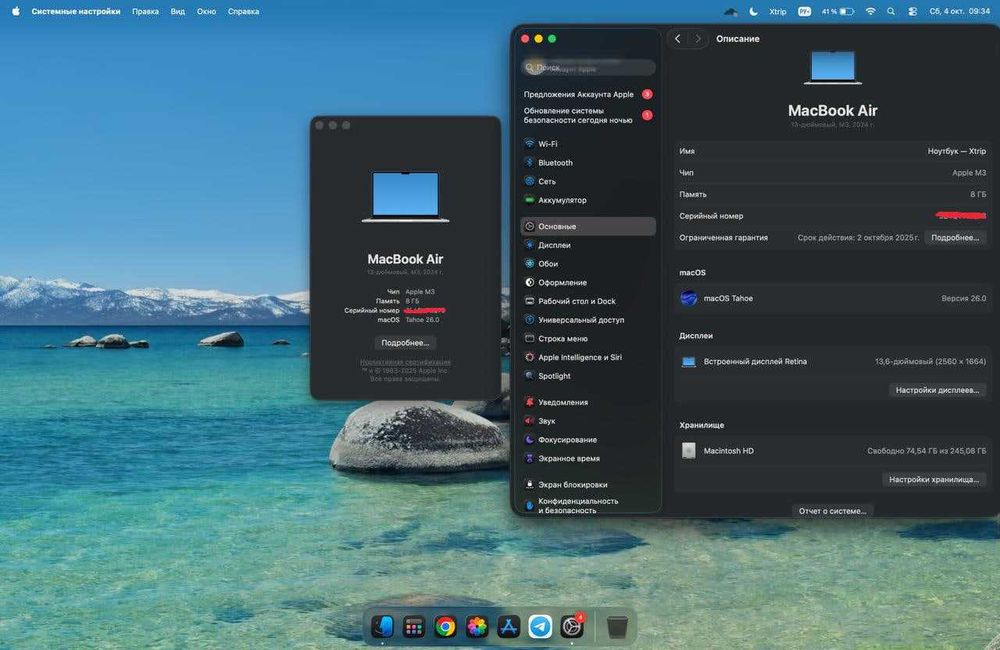Open the Справка menu
Image resolution: width=1000 pixels, height=650 pixels.
point(243,11)
